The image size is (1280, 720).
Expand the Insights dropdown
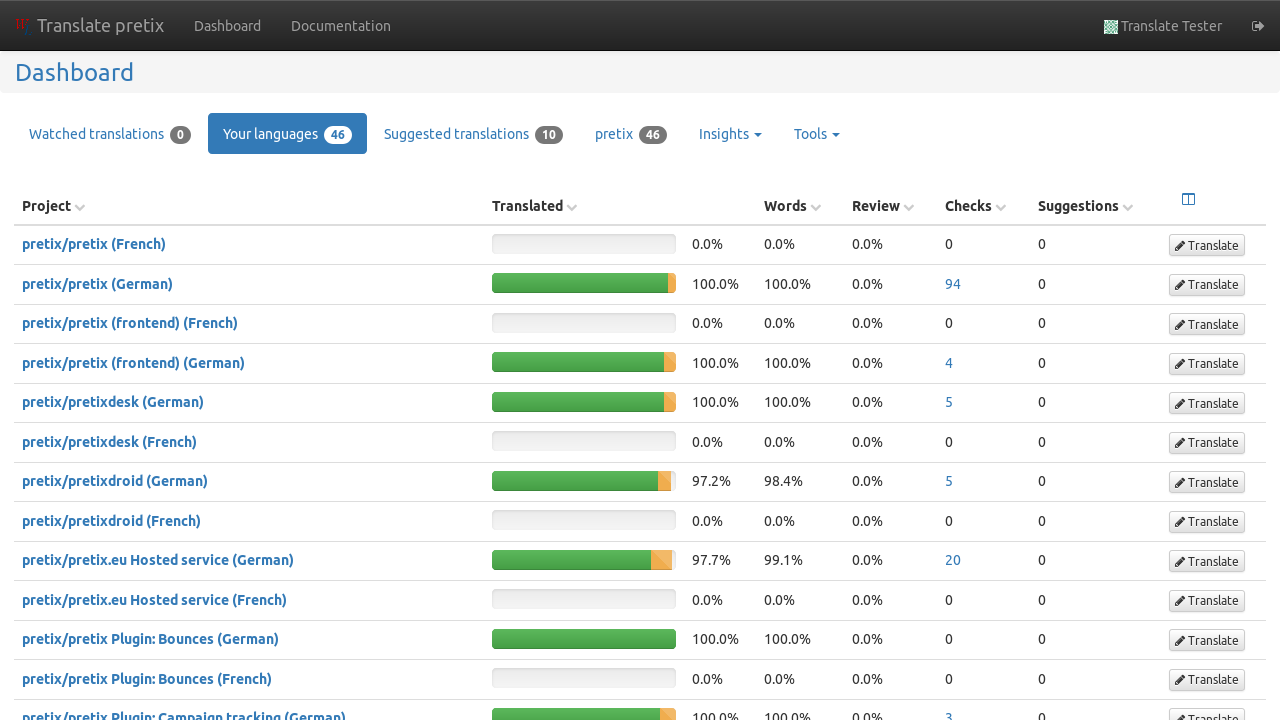tap(730, 134)
